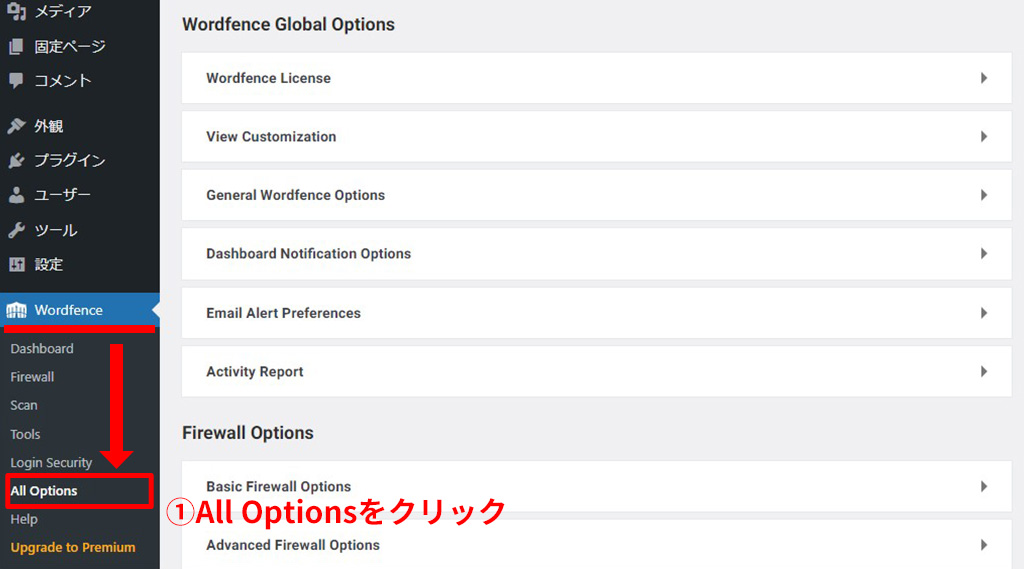
Task: Expand Dashboard Notification Options arrow
Action: (x=984, y=254)
